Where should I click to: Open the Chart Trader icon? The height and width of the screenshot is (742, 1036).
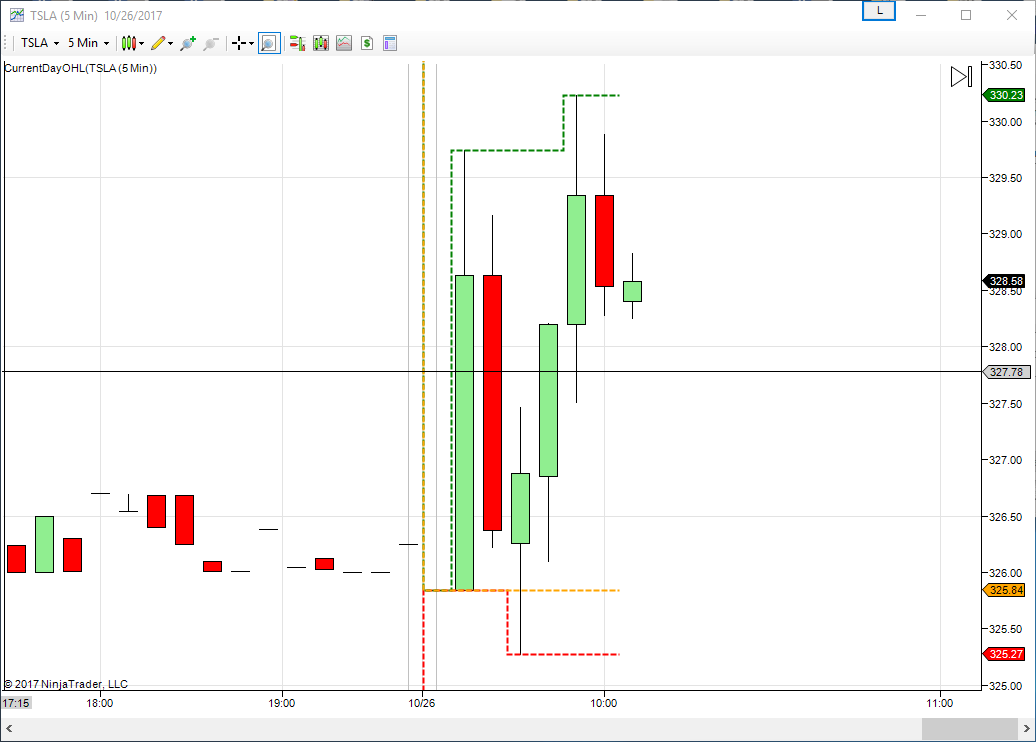click(297, 44)
